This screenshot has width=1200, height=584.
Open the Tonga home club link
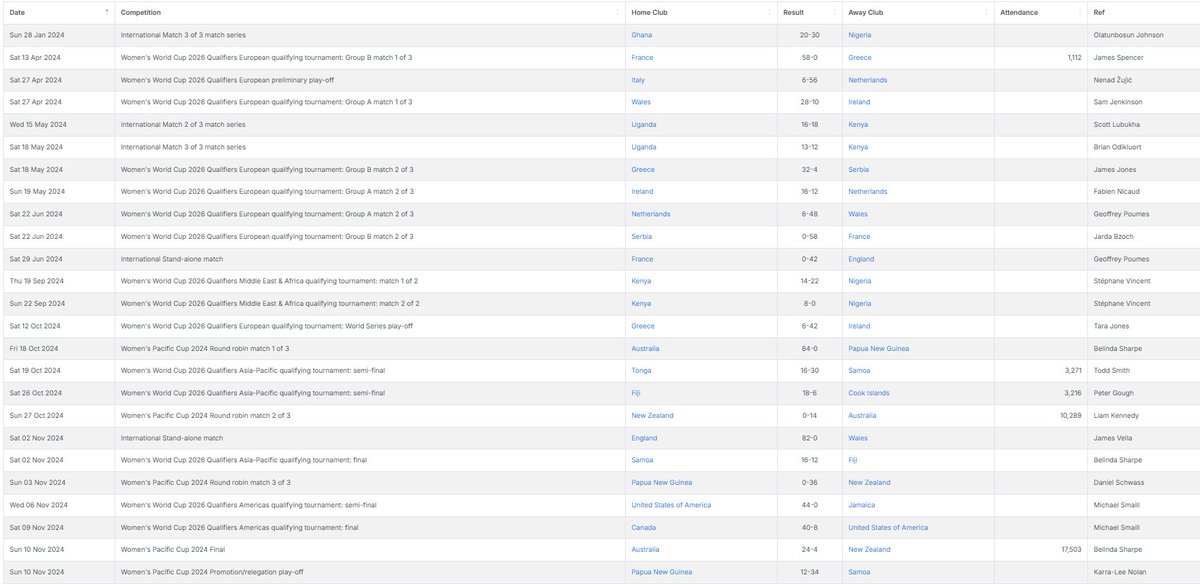coord(641,370)
